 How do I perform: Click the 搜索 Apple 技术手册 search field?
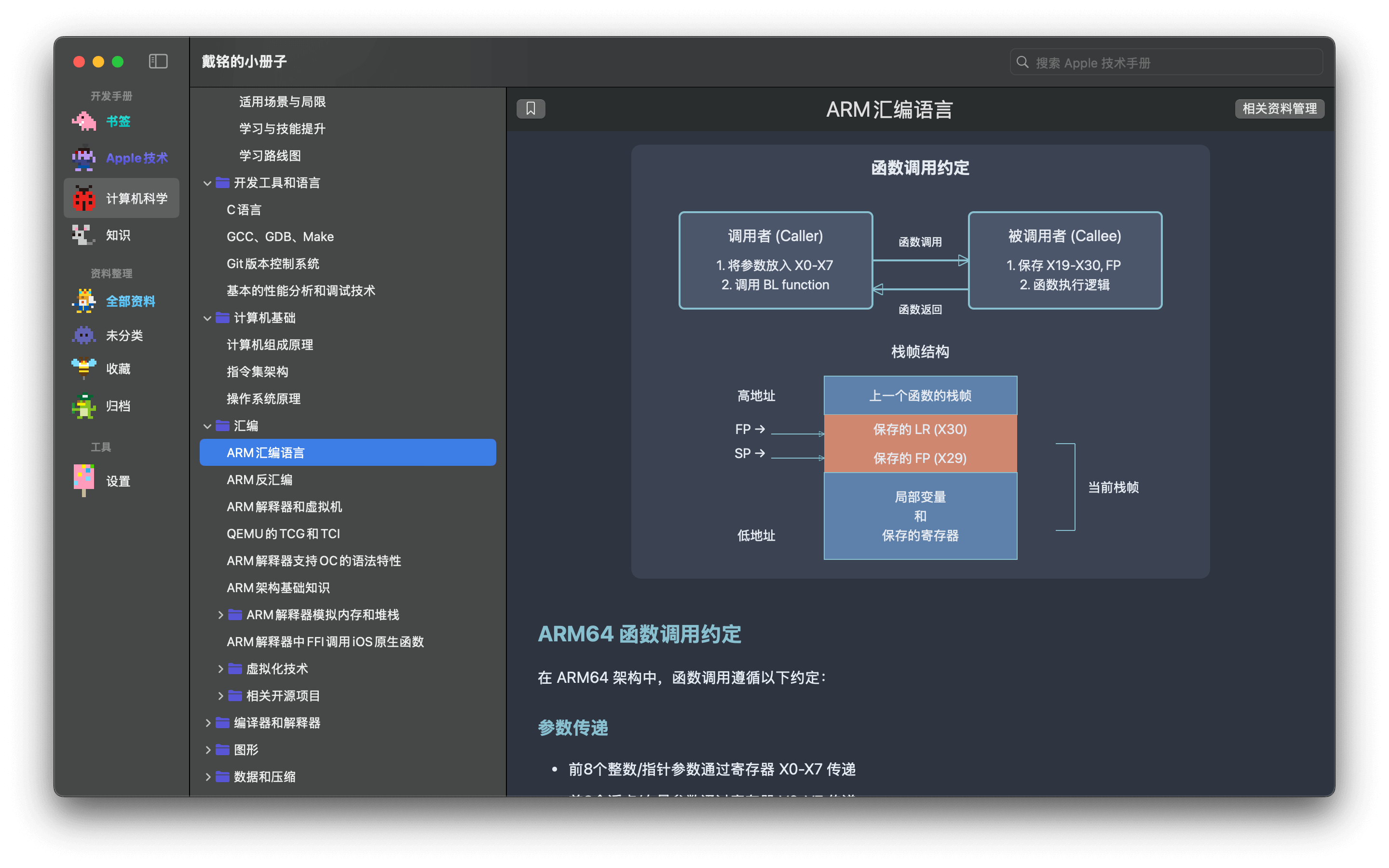1166,62
